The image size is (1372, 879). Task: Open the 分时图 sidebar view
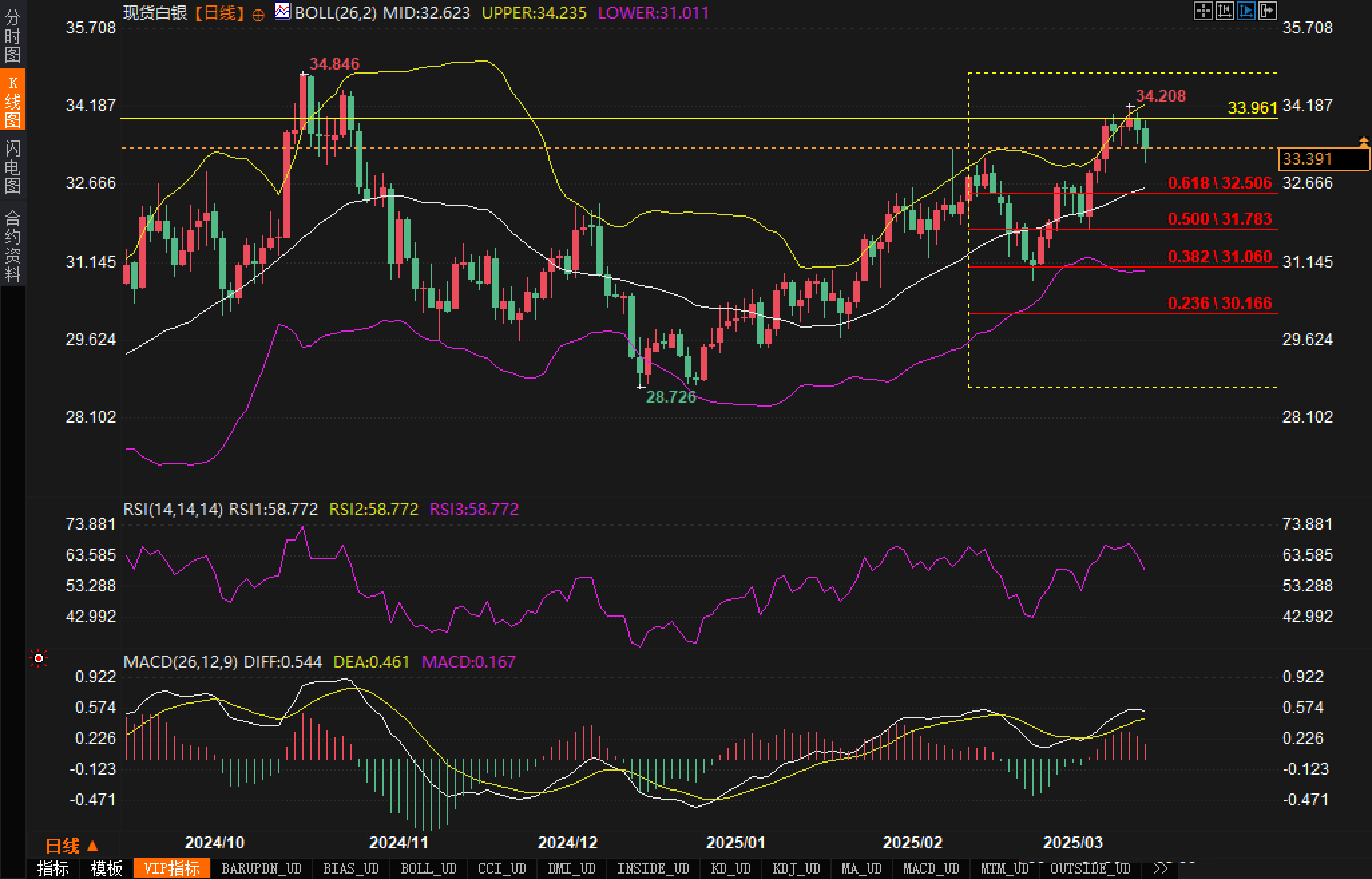tap(13, 36)
